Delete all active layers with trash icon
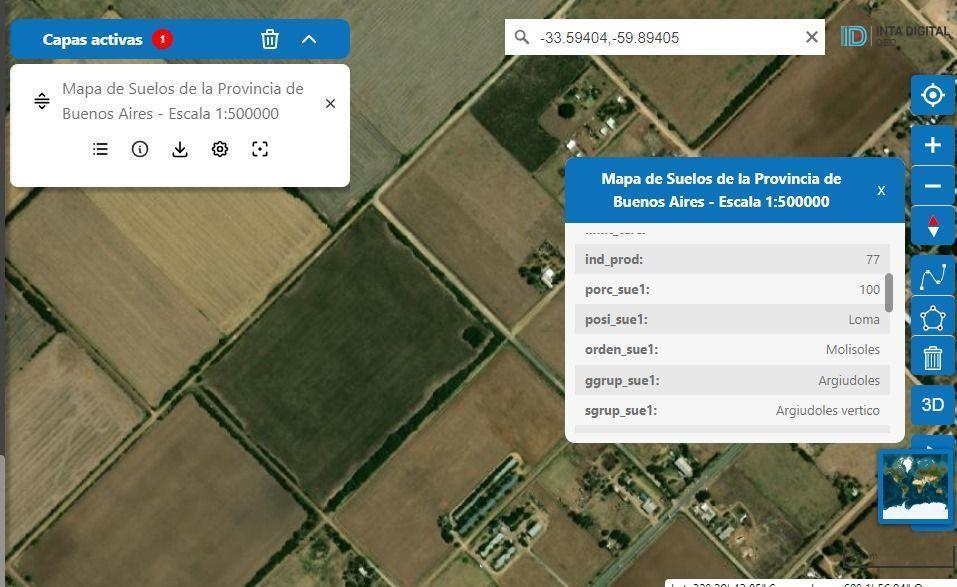The image size is (957, 587). click(270, 39)
